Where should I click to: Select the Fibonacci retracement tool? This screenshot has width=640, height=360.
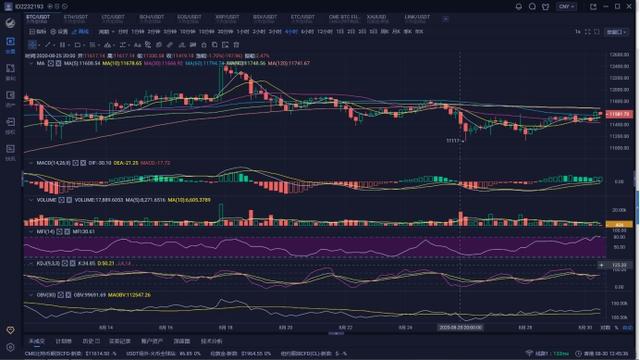(93, 44)
